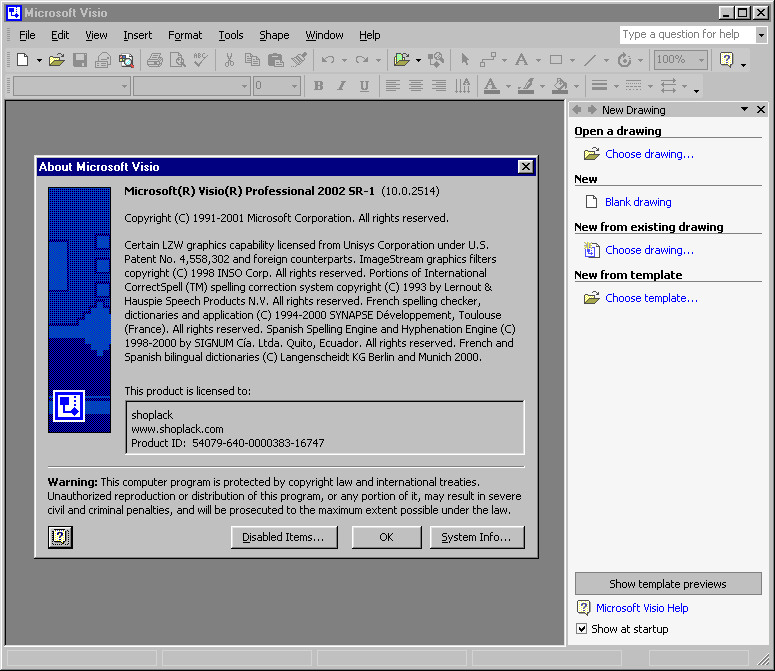The height and width of the screenshot is (671, 775).
Task: Open the Fill Color dropdown arrow
Action: pyautogui.click(x=577, y=86)
